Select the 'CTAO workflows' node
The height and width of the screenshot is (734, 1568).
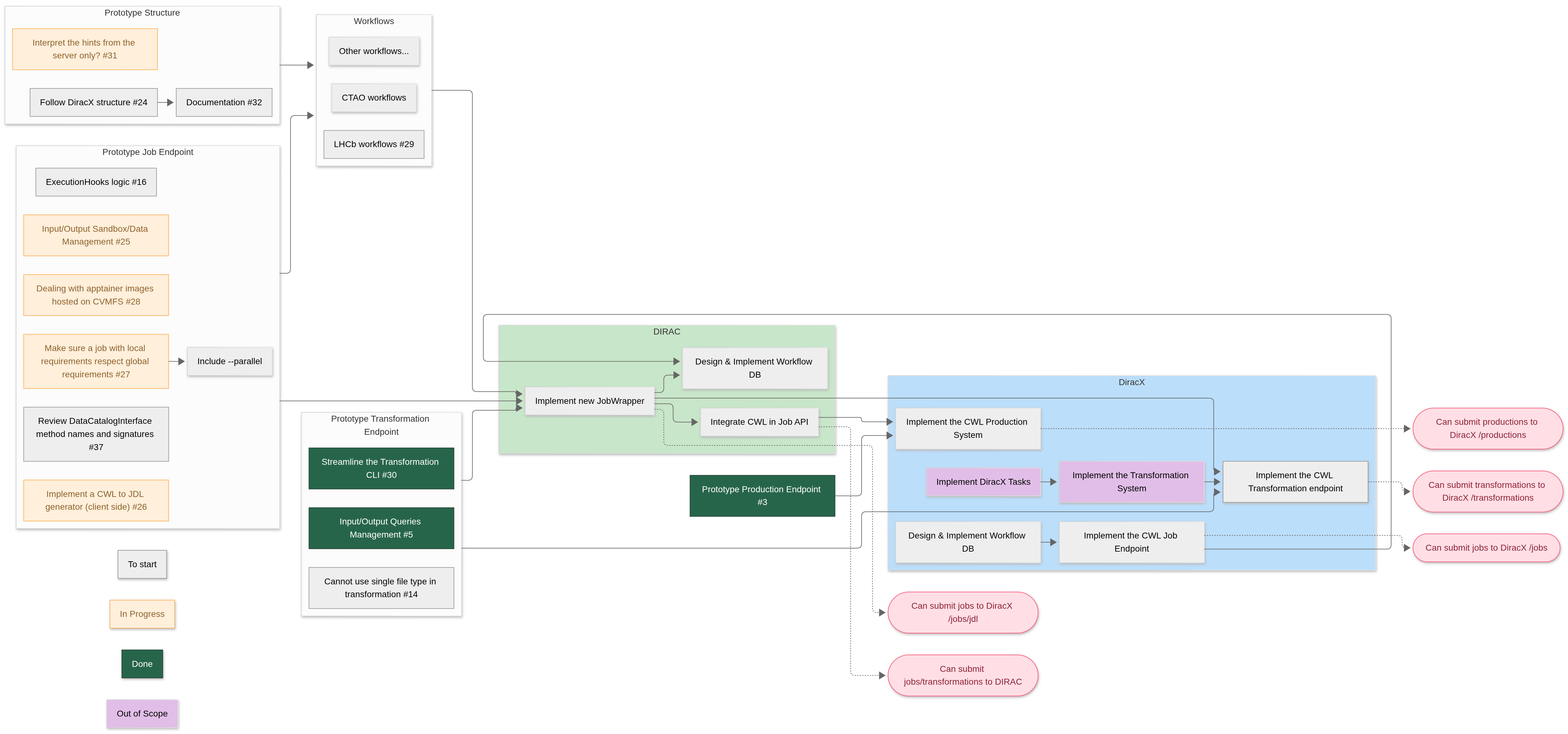373,97
